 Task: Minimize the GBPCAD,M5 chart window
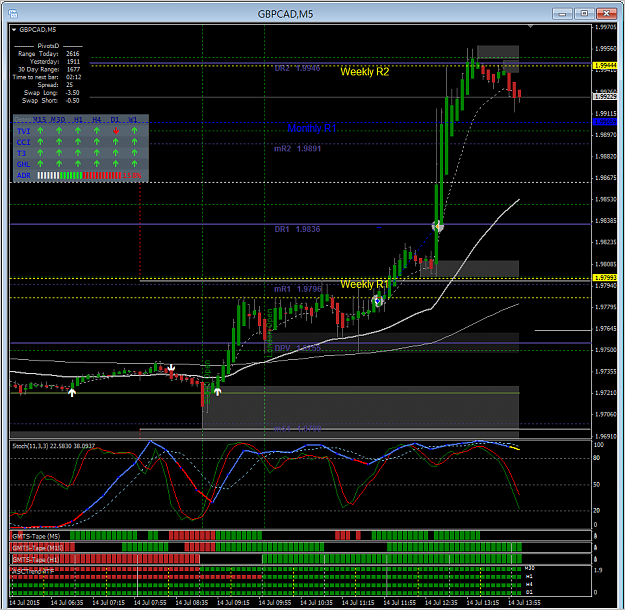pos(562,14)
